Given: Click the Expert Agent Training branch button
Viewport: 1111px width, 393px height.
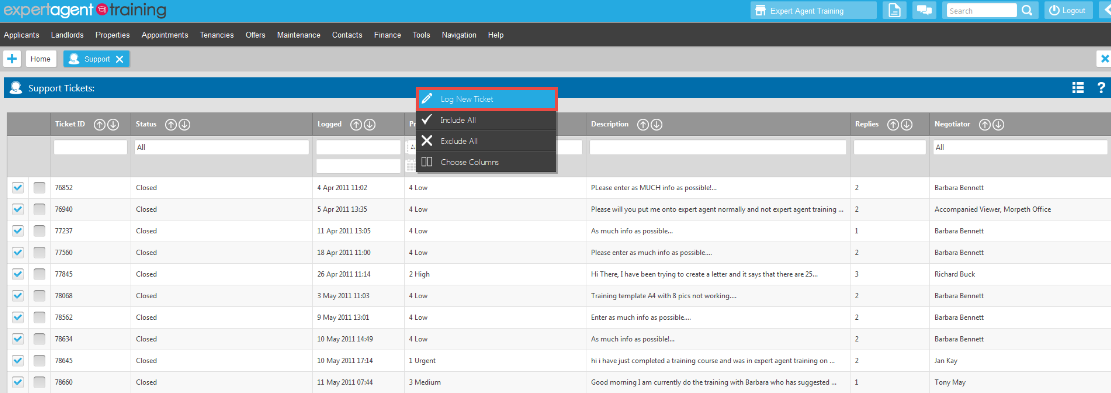Looking at the screenshot, I should pyautogui.click(x=813, y=11).
